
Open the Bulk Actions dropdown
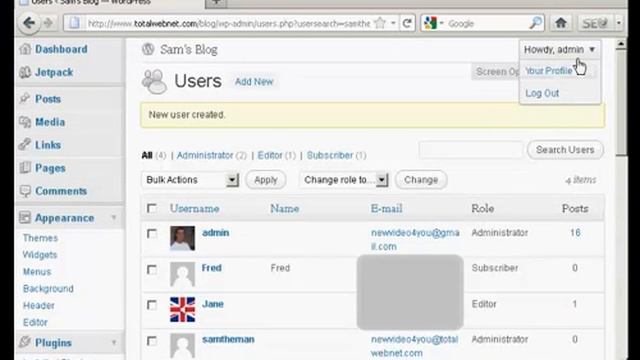click(190, 180)
